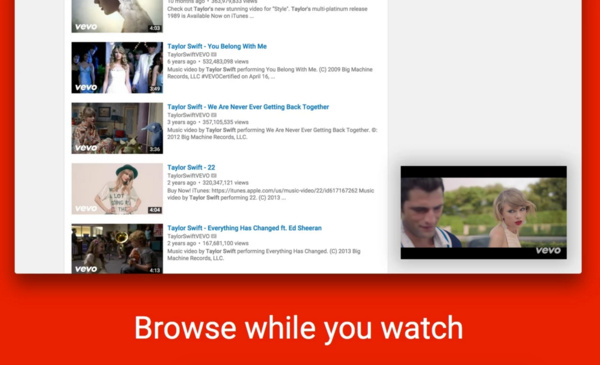Open the 'Taylor Swift - 22' title link
600x365 pixels.
[x=191, y=167]
